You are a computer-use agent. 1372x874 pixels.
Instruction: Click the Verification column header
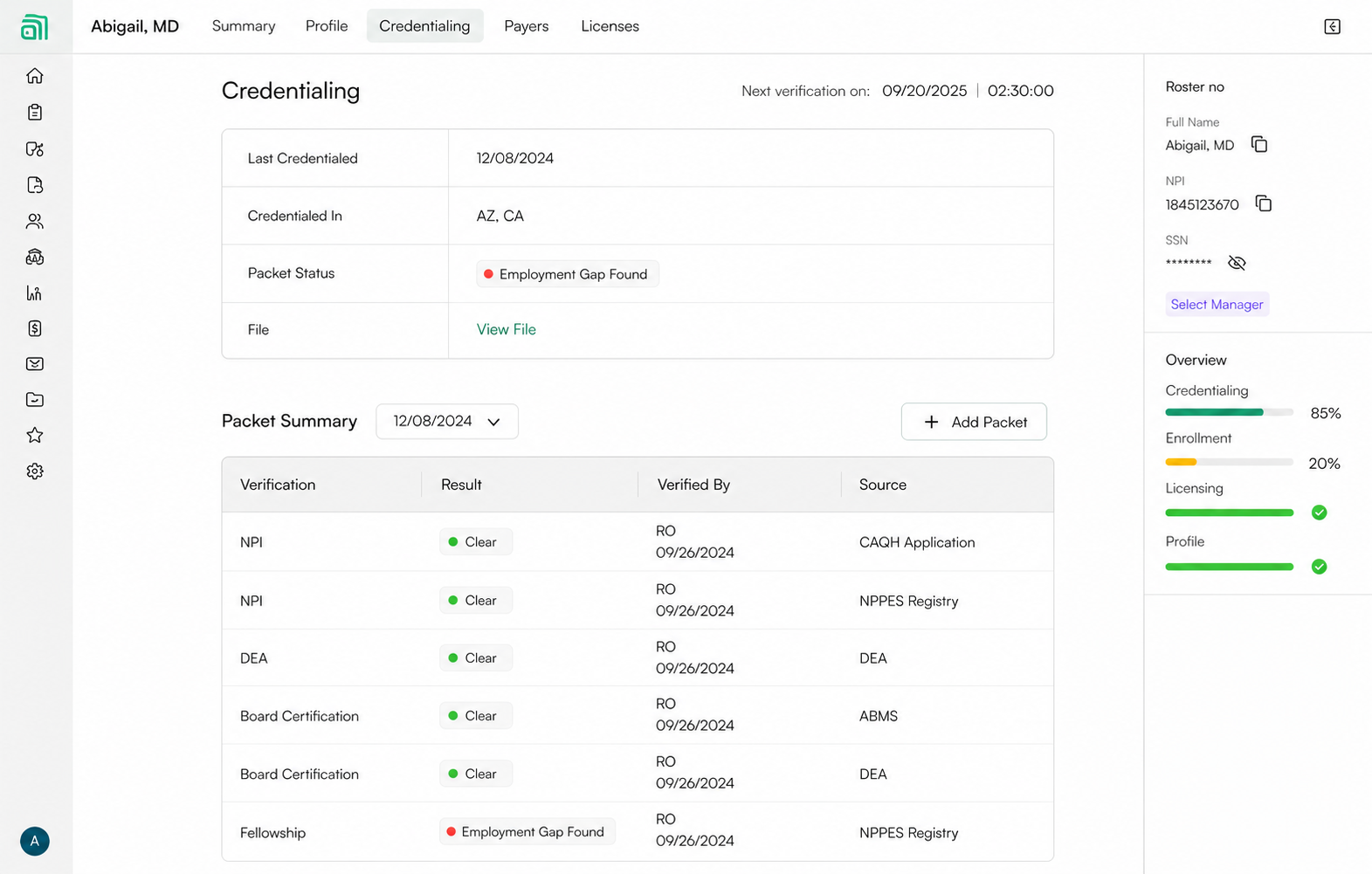pos(278,485)
